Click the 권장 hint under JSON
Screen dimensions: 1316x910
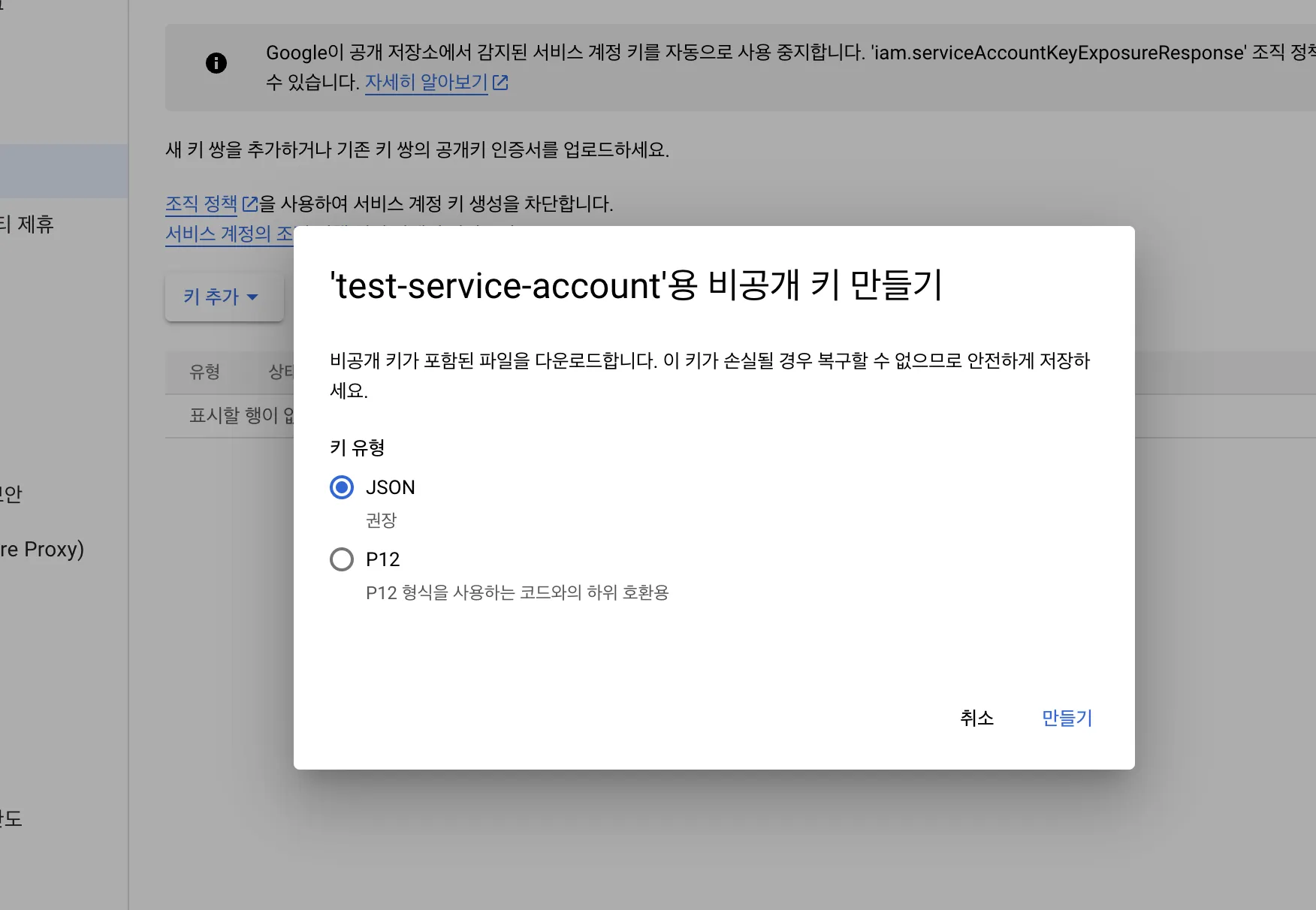(x=381, y=520)
